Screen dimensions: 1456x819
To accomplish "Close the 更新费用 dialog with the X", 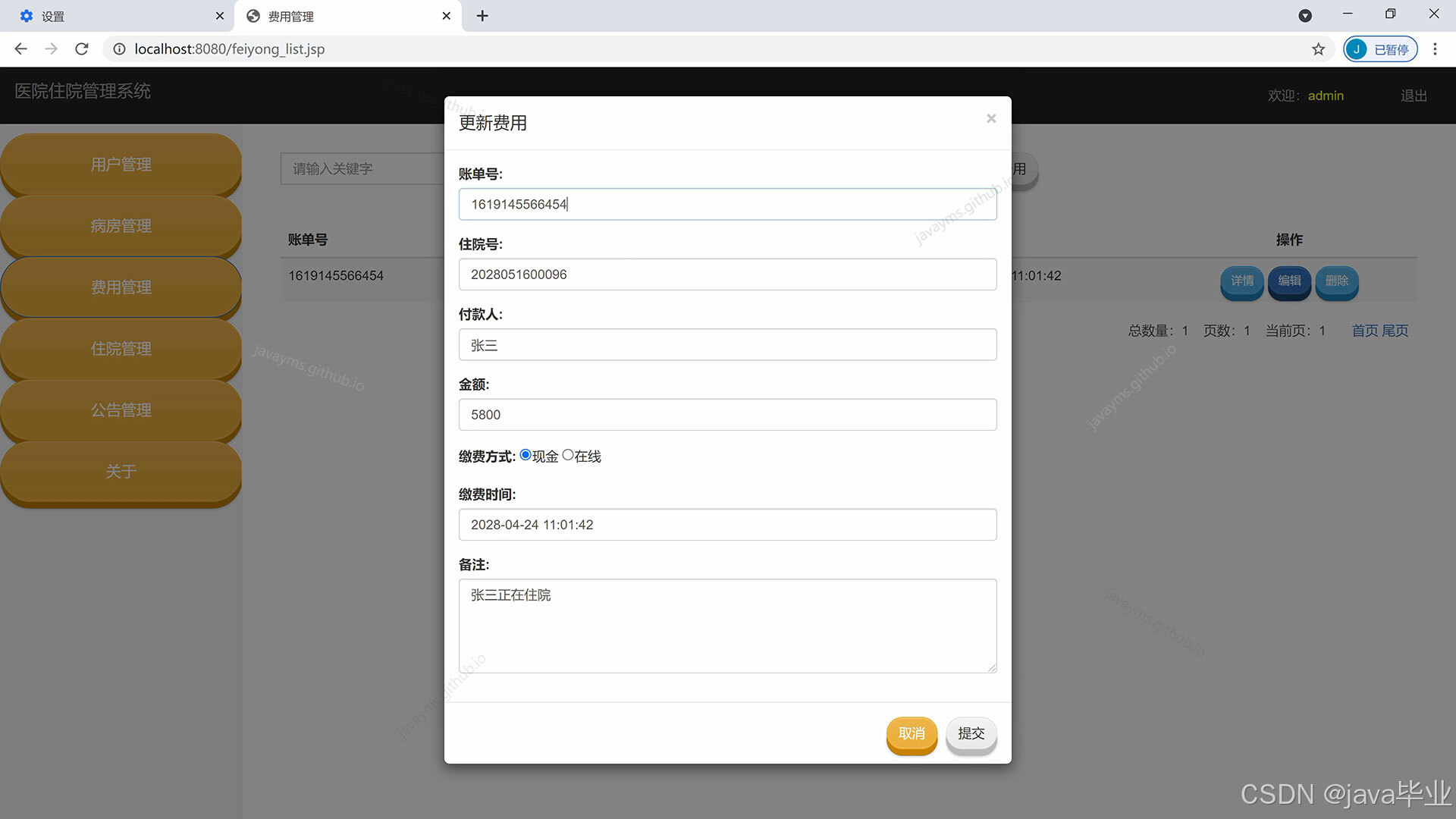I will [990, 118].
